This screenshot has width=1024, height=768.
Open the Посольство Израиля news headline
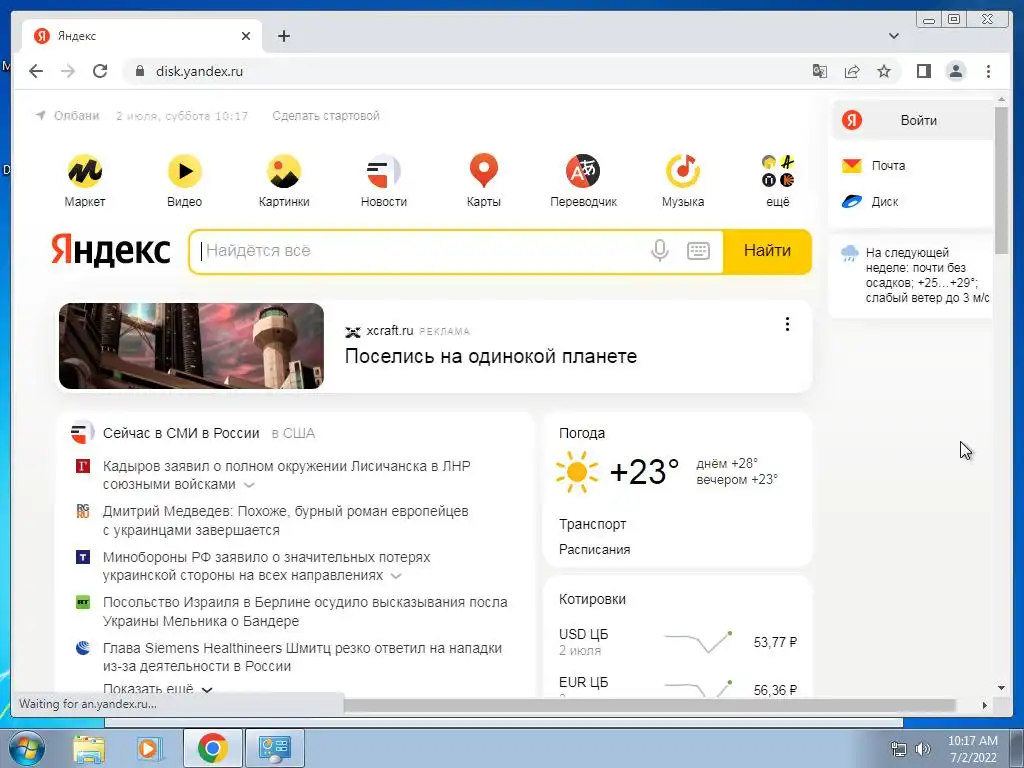pyautogui.click(x=305, y=611)
